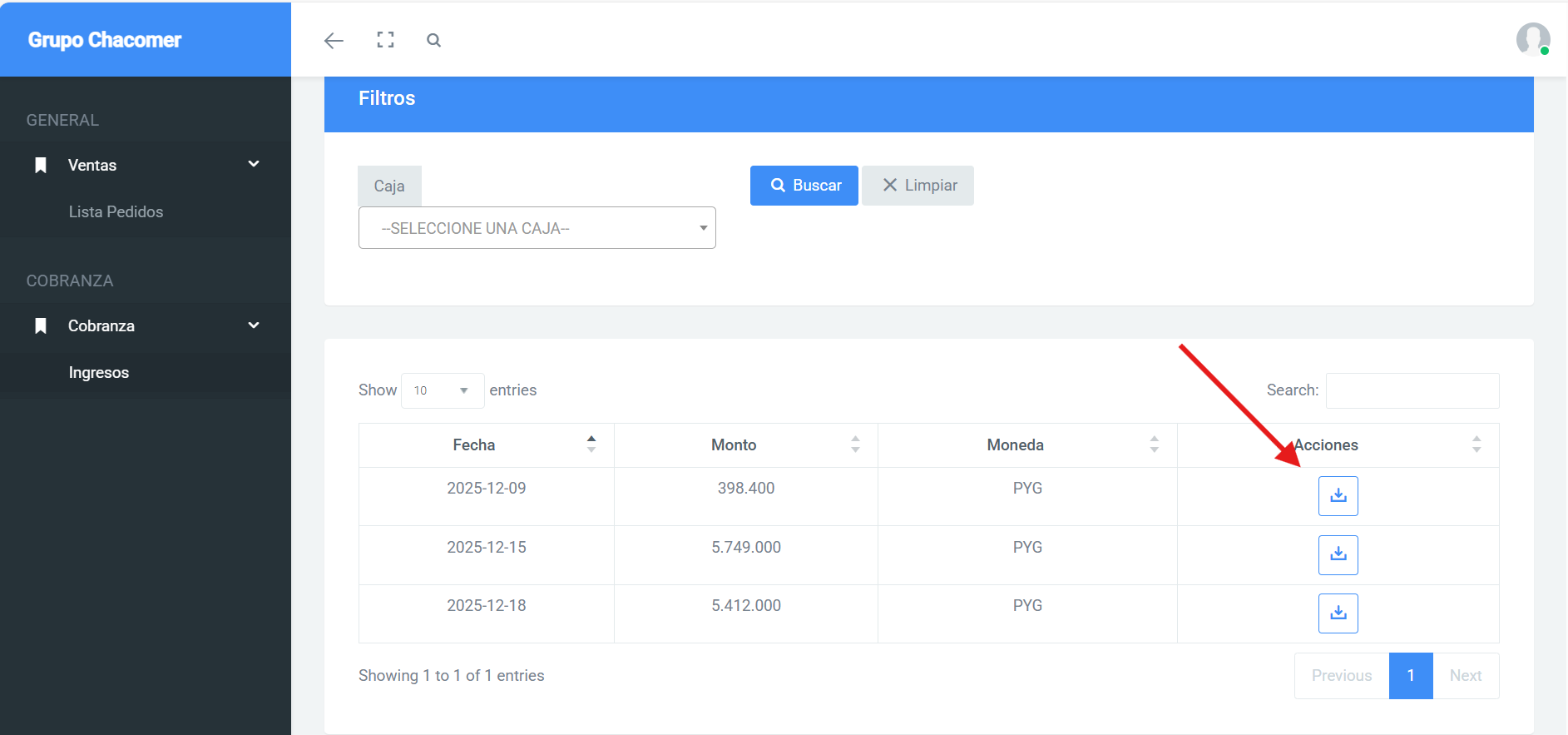The height and width of the screenshot is (735, 1568).
Task: Go to the Next results page
Action: (1465, 676)
